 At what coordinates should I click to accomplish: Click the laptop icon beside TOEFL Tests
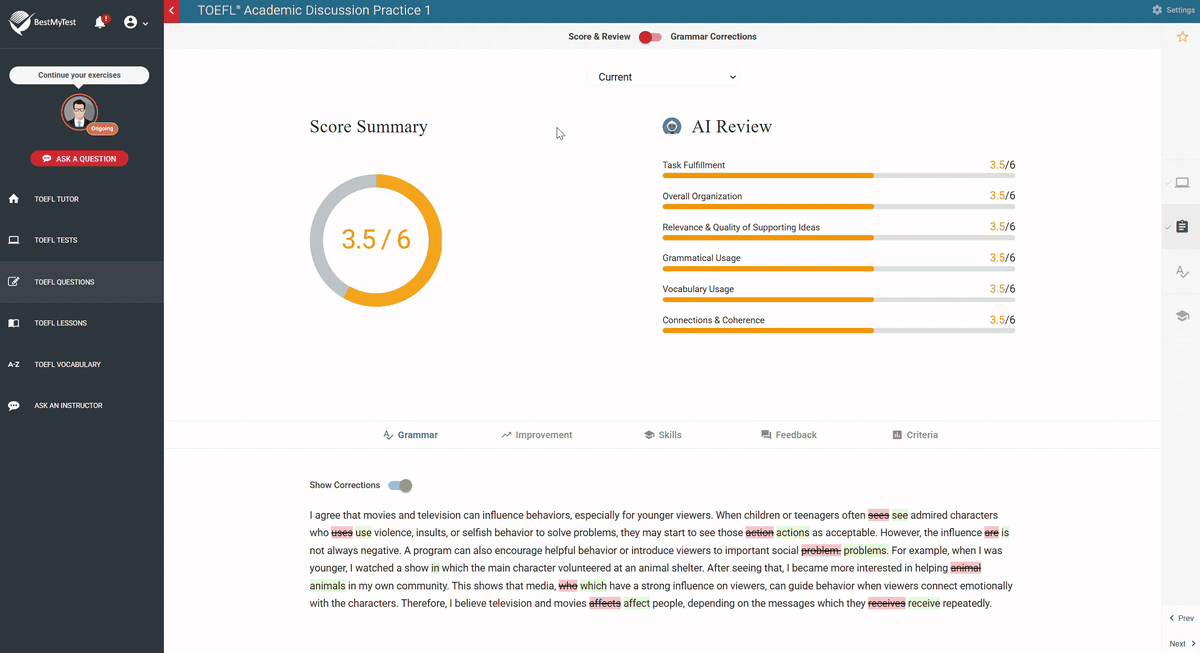(x=14, y=240)
